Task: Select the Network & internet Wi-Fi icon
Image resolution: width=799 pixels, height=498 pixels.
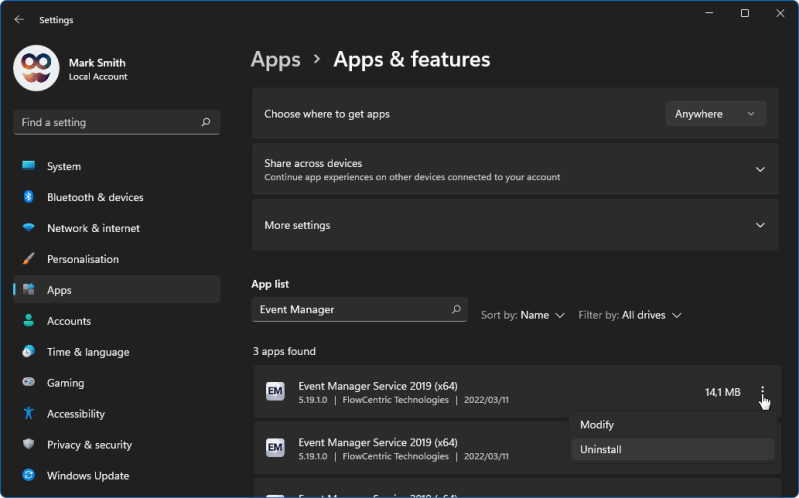Action: [x=29, y=227]
